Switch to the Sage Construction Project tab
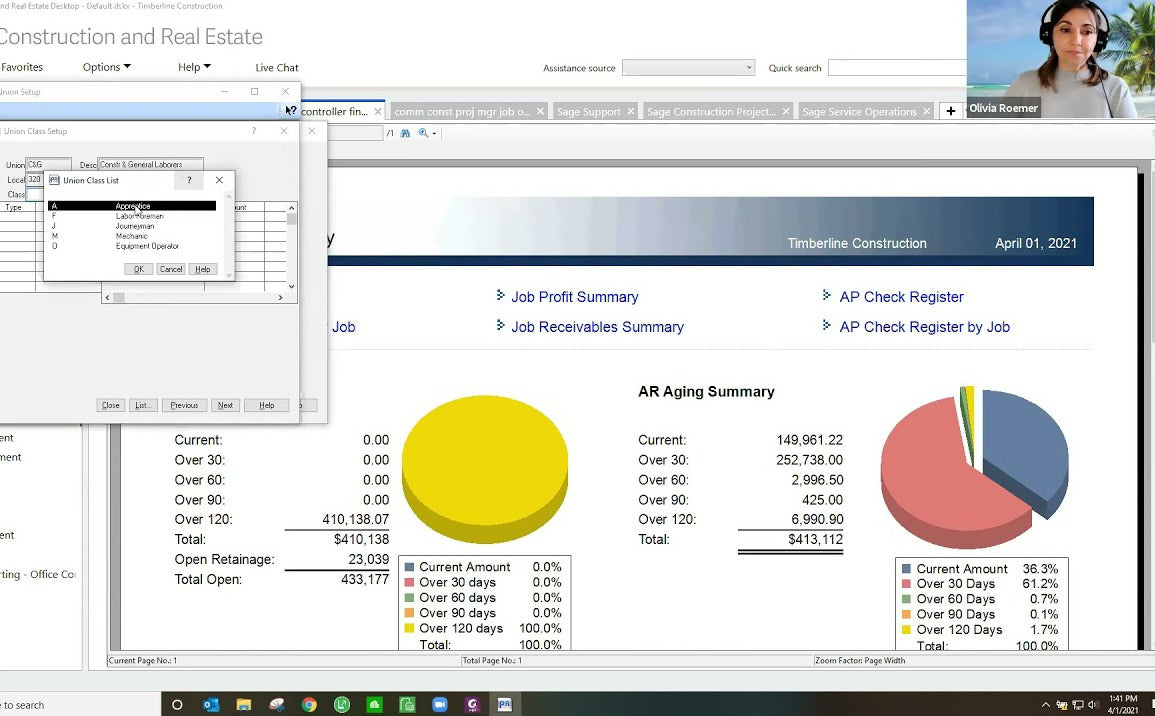 tap(711, 112)
